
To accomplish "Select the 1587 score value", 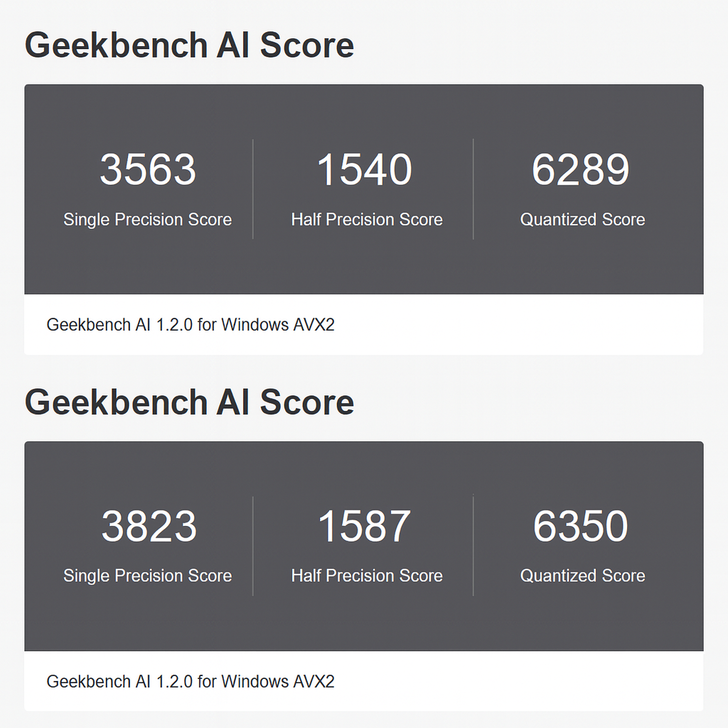I will (x=364, y=526).
